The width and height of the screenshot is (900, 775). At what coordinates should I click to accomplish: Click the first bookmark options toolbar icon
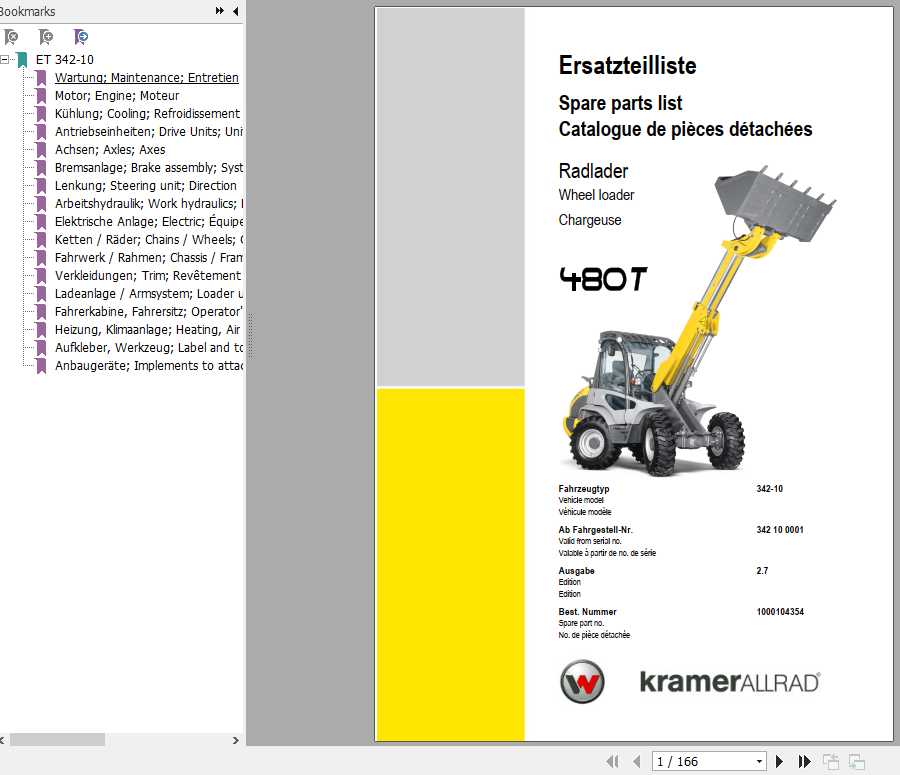coord(11,37)
